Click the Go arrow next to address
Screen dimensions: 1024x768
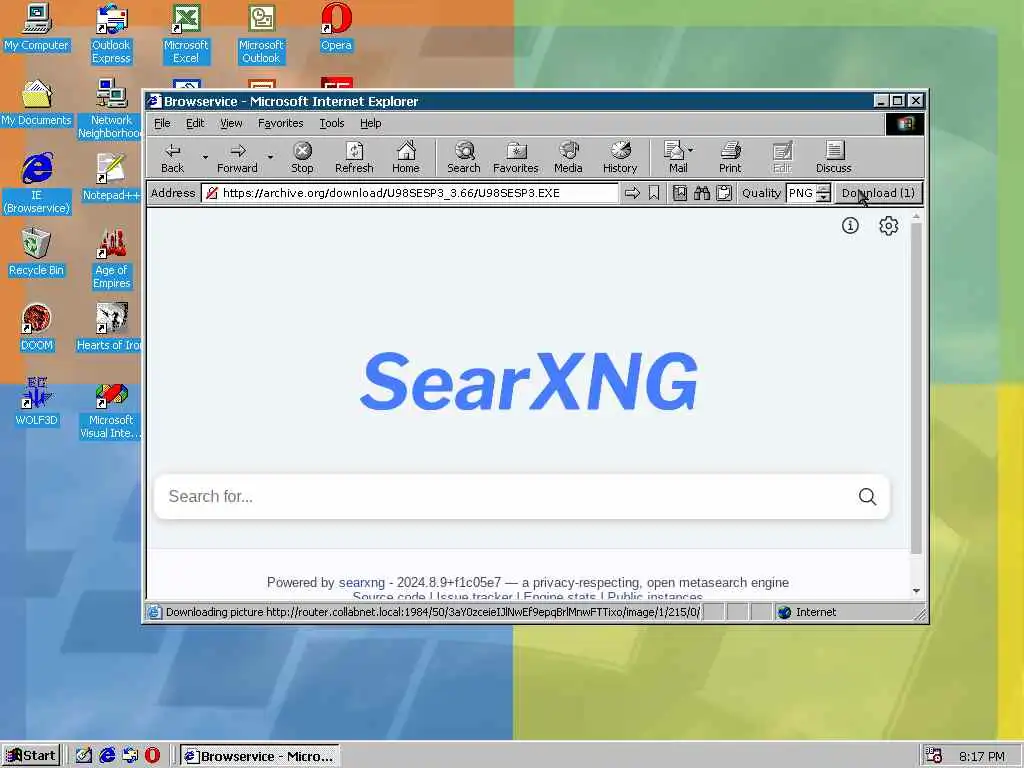point(632,193)
